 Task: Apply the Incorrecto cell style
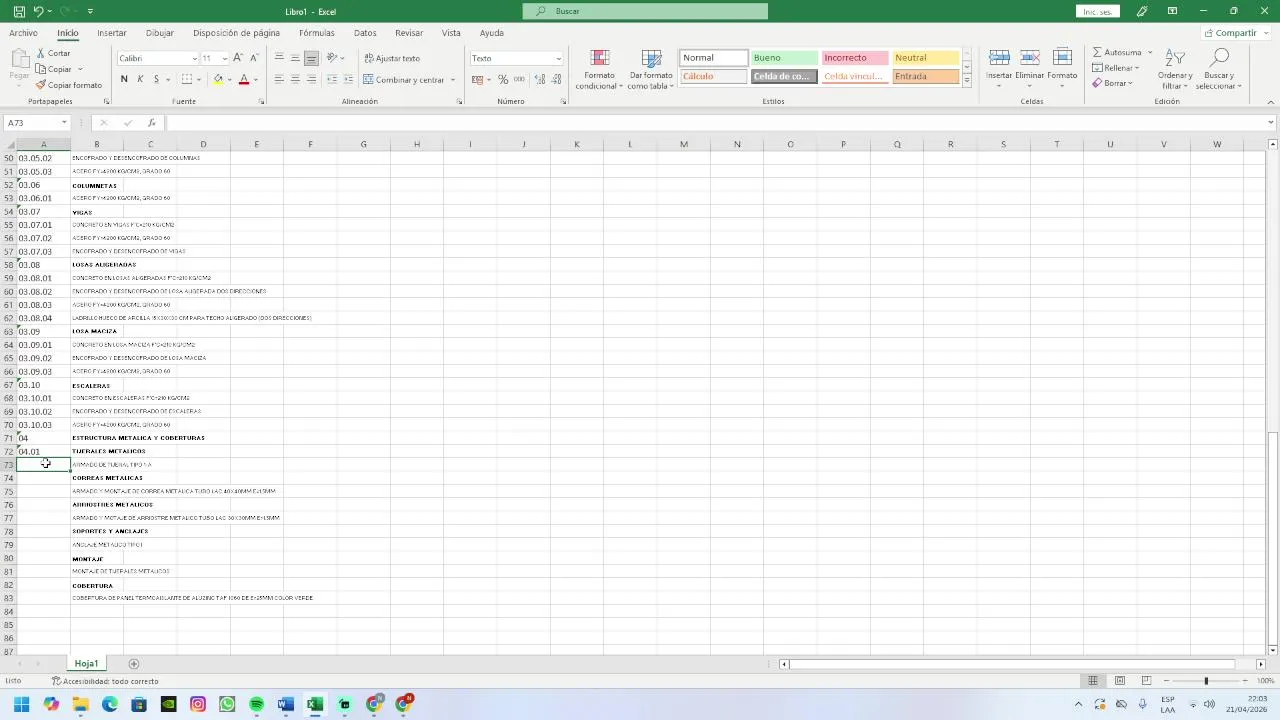coord(855,58)
